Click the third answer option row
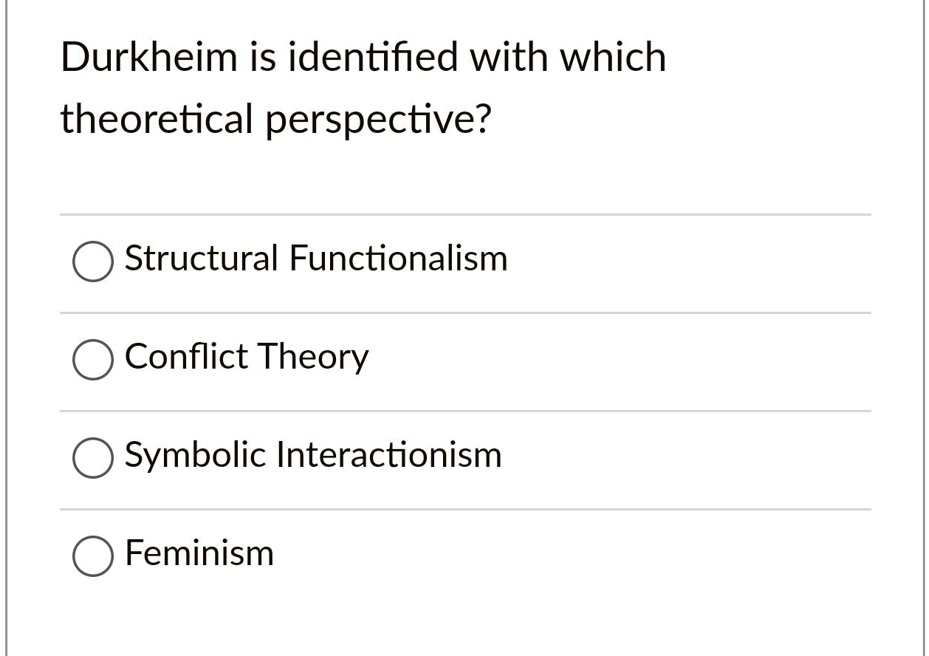929x656 pixels. (x=465, y=456)
